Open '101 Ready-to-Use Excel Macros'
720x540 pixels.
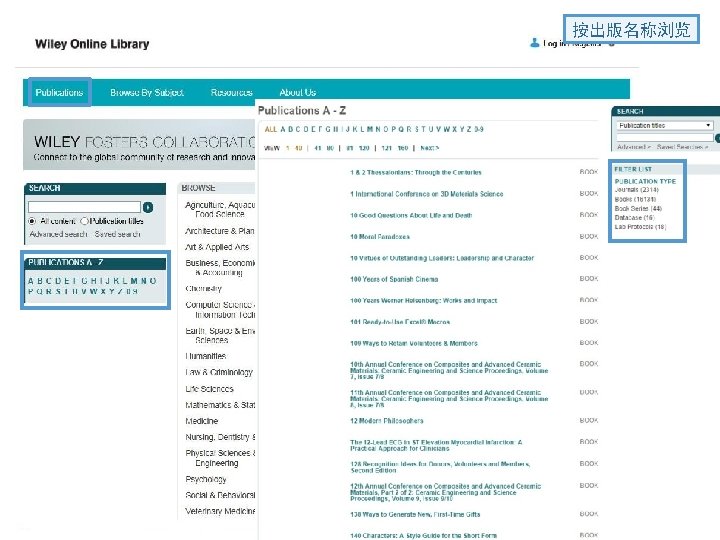[400, 322]
